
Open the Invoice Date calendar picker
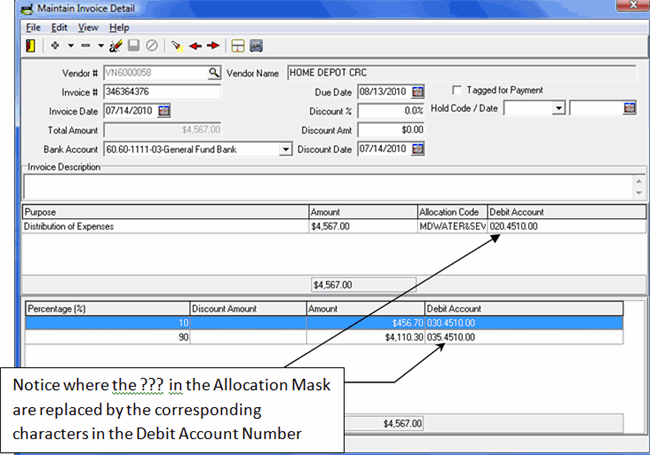[x=165, y=110]
